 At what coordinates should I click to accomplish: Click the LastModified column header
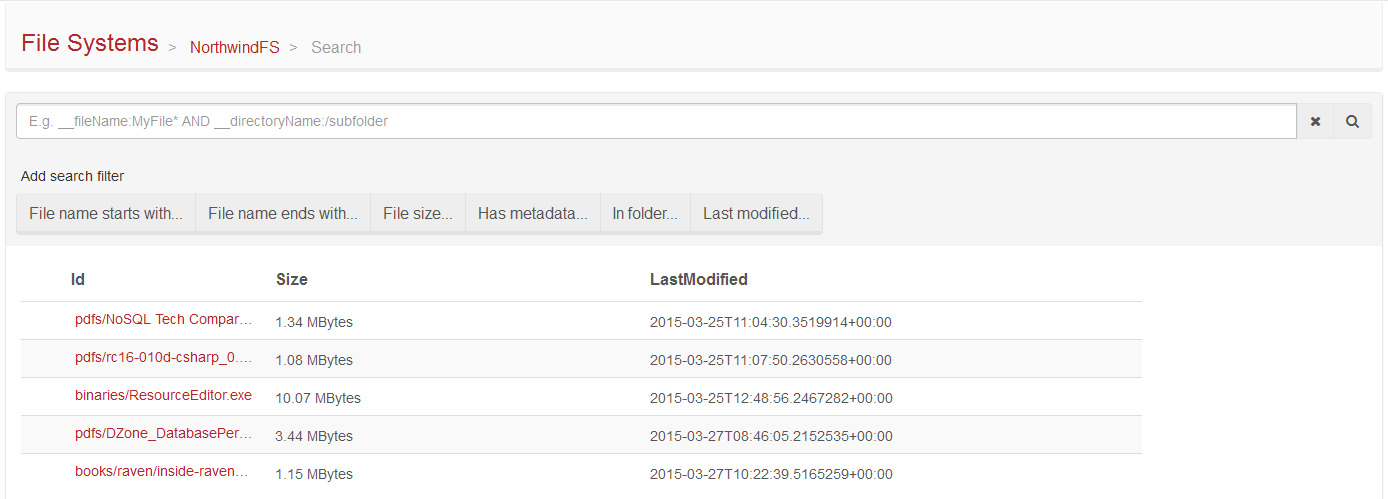699,279
